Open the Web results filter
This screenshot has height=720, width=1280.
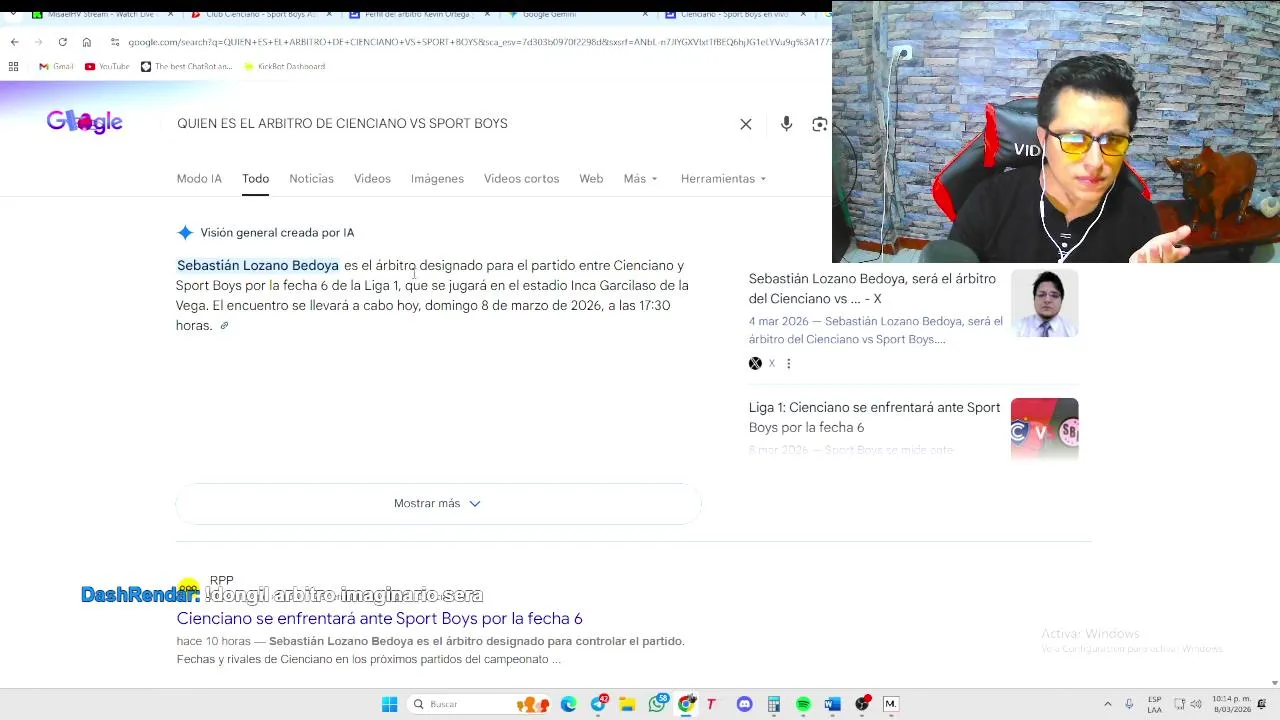tap(591, 178)
